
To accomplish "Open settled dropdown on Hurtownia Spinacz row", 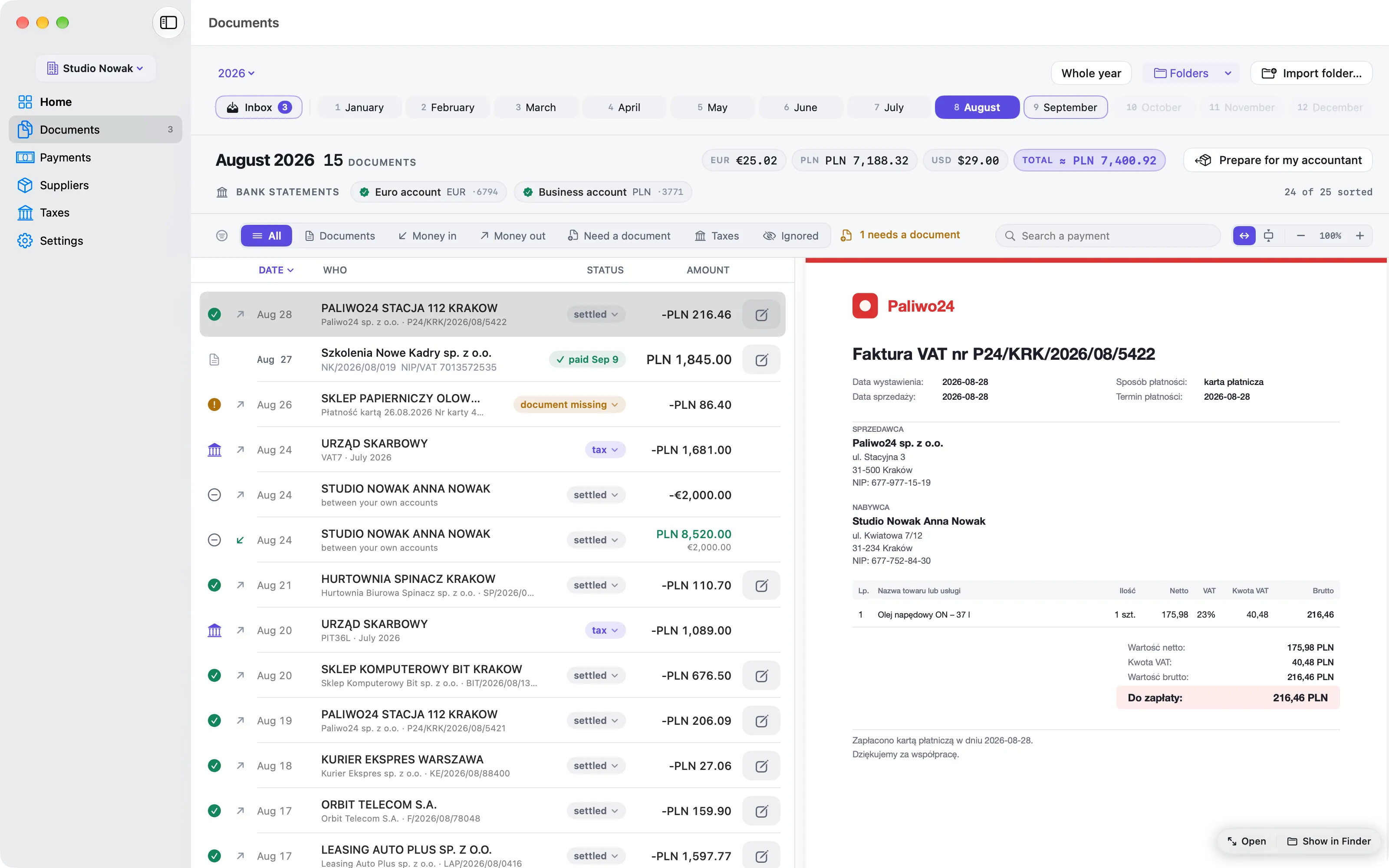I will point(596,585).
